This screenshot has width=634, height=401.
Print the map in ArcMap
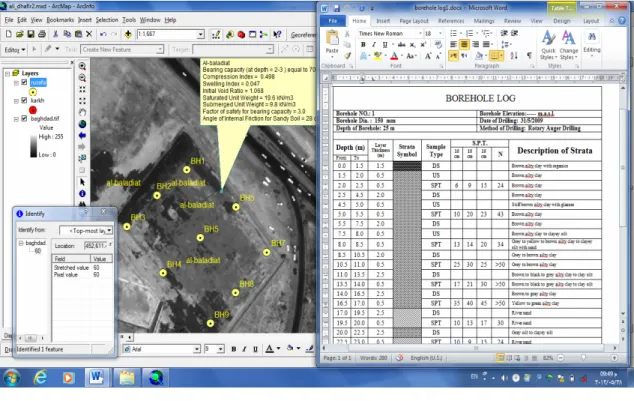pos(42,34)
